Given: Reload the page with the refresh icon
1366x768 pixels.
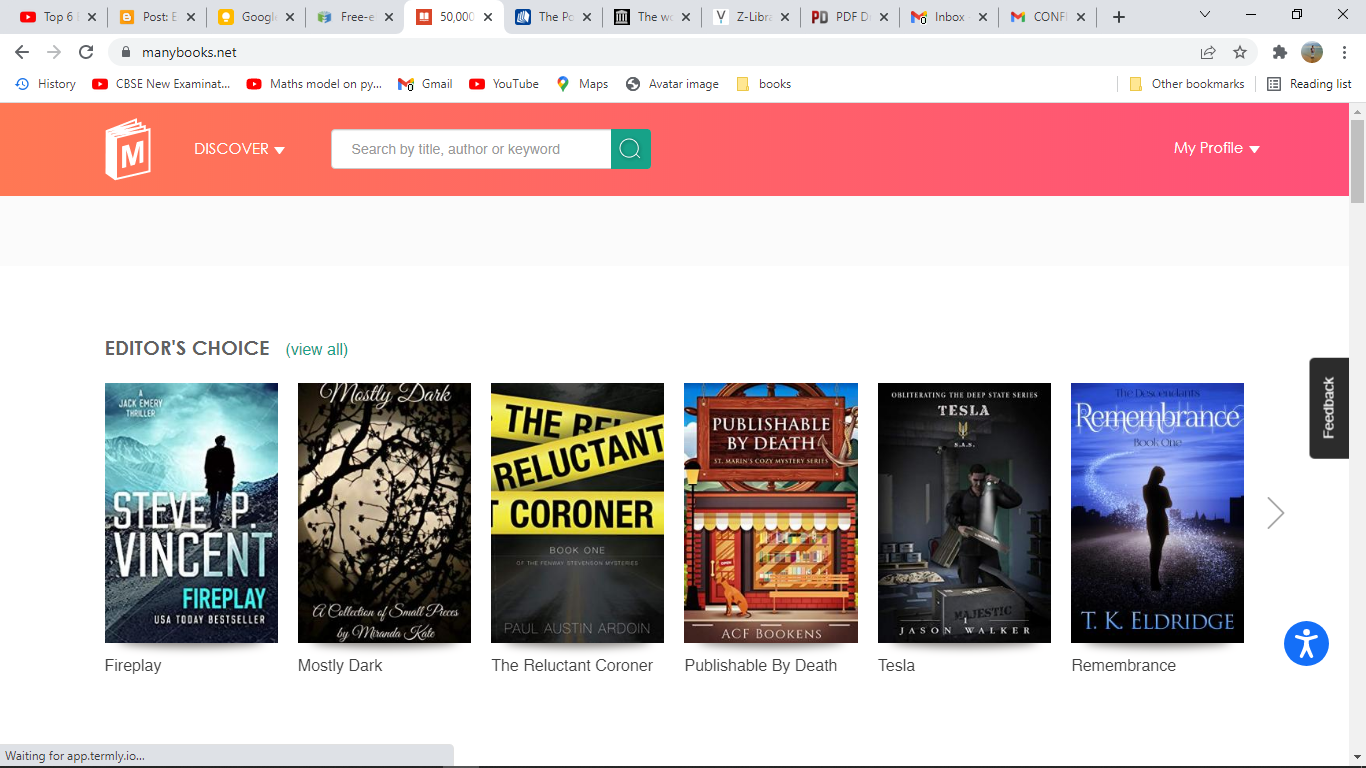Looking at the screenshot, I should [x=86, y=52].
